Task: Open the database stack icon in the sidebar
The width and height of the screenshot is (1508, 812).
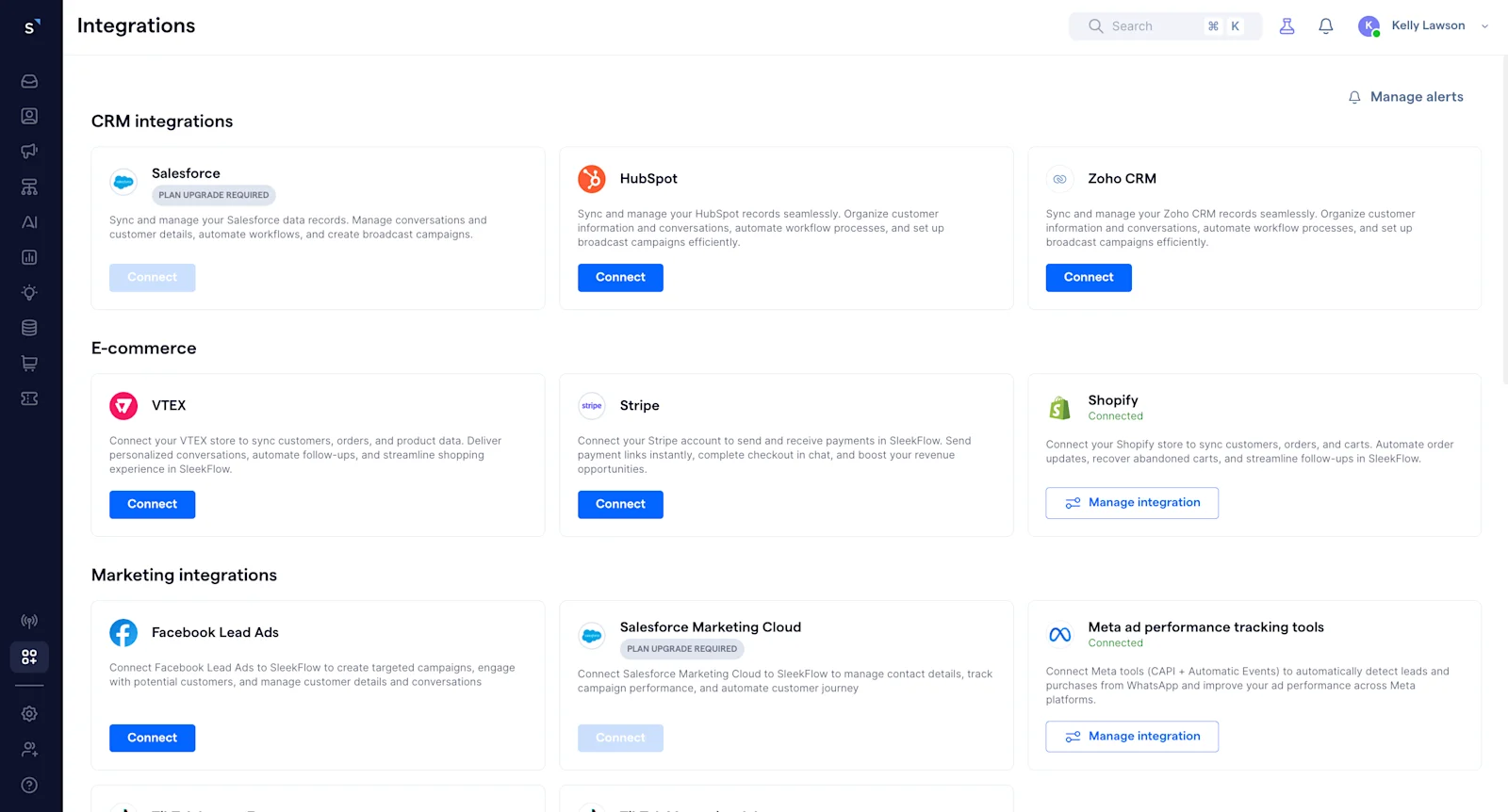Action: [x=29, y=328]
